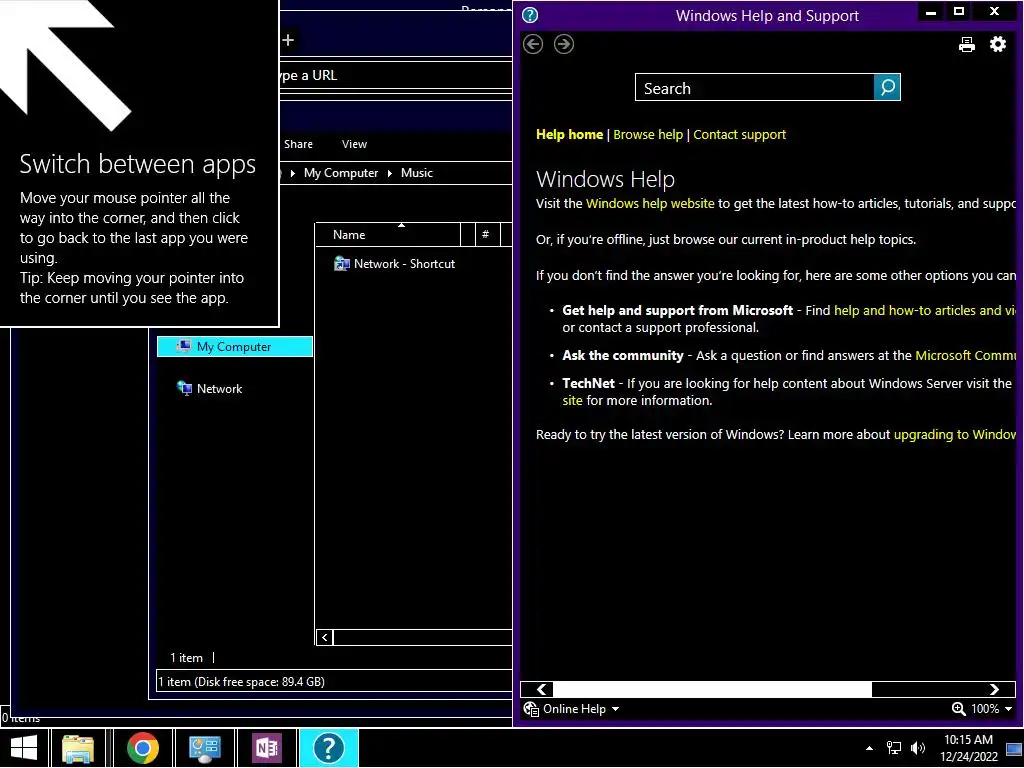The height and width of the screenshot is (768, 1024).
Task: Open the Contact support link
Action: (x=739, y=135)
